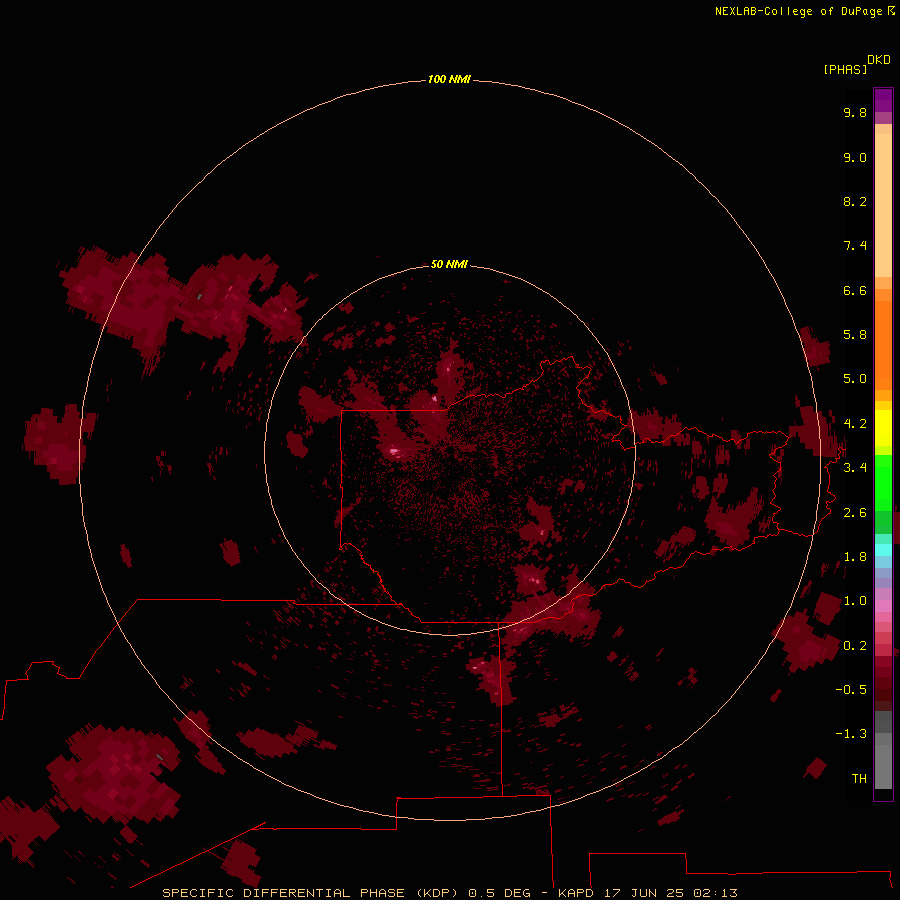Click the bright green segment of the color bar

coord(883,483)
